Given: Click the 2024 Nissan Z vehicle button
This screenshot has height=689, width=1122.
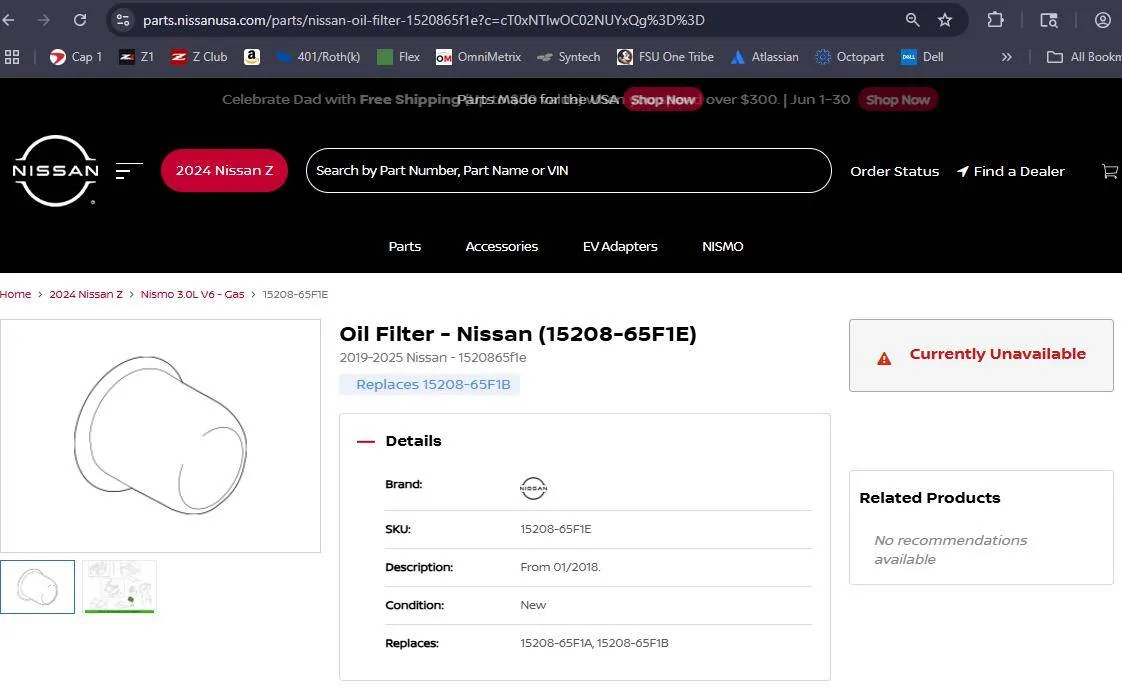Looking at the screenshot, I should click(x=224, y=170).
